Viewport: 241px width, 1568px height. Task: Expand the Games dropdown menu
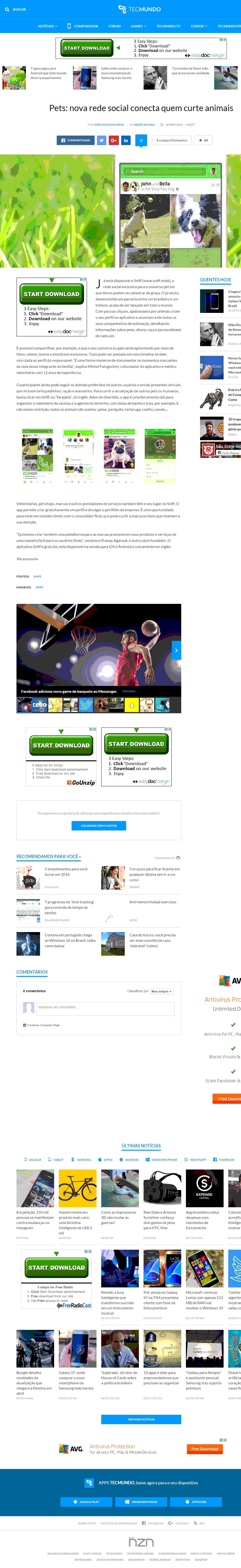click(138, 26)
